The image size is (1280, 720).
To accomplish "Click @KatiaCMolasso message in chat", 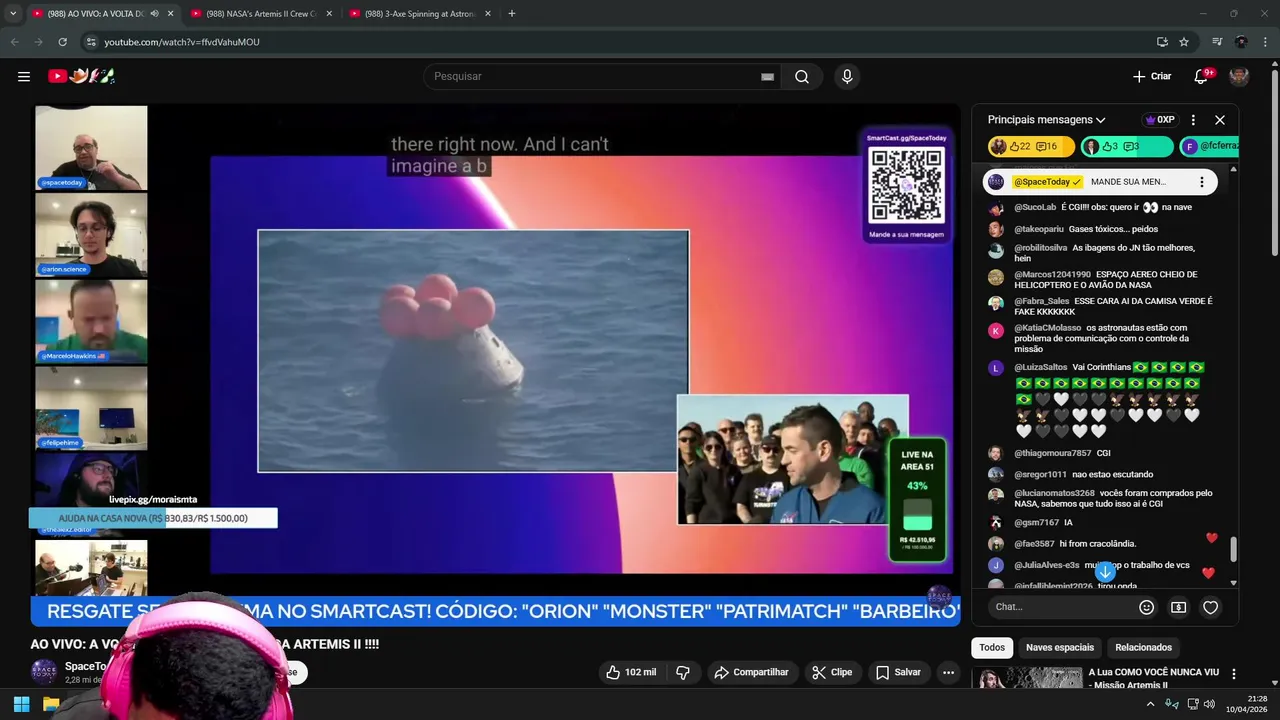I will (1101, 338).
